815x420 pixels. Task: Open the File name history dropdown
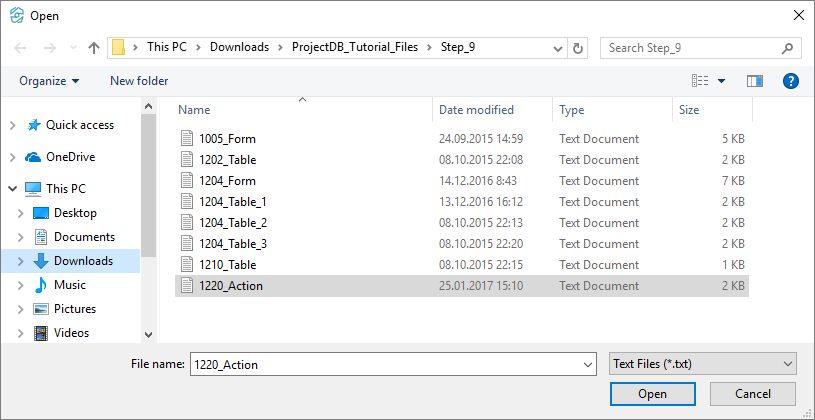coord(586,365)
